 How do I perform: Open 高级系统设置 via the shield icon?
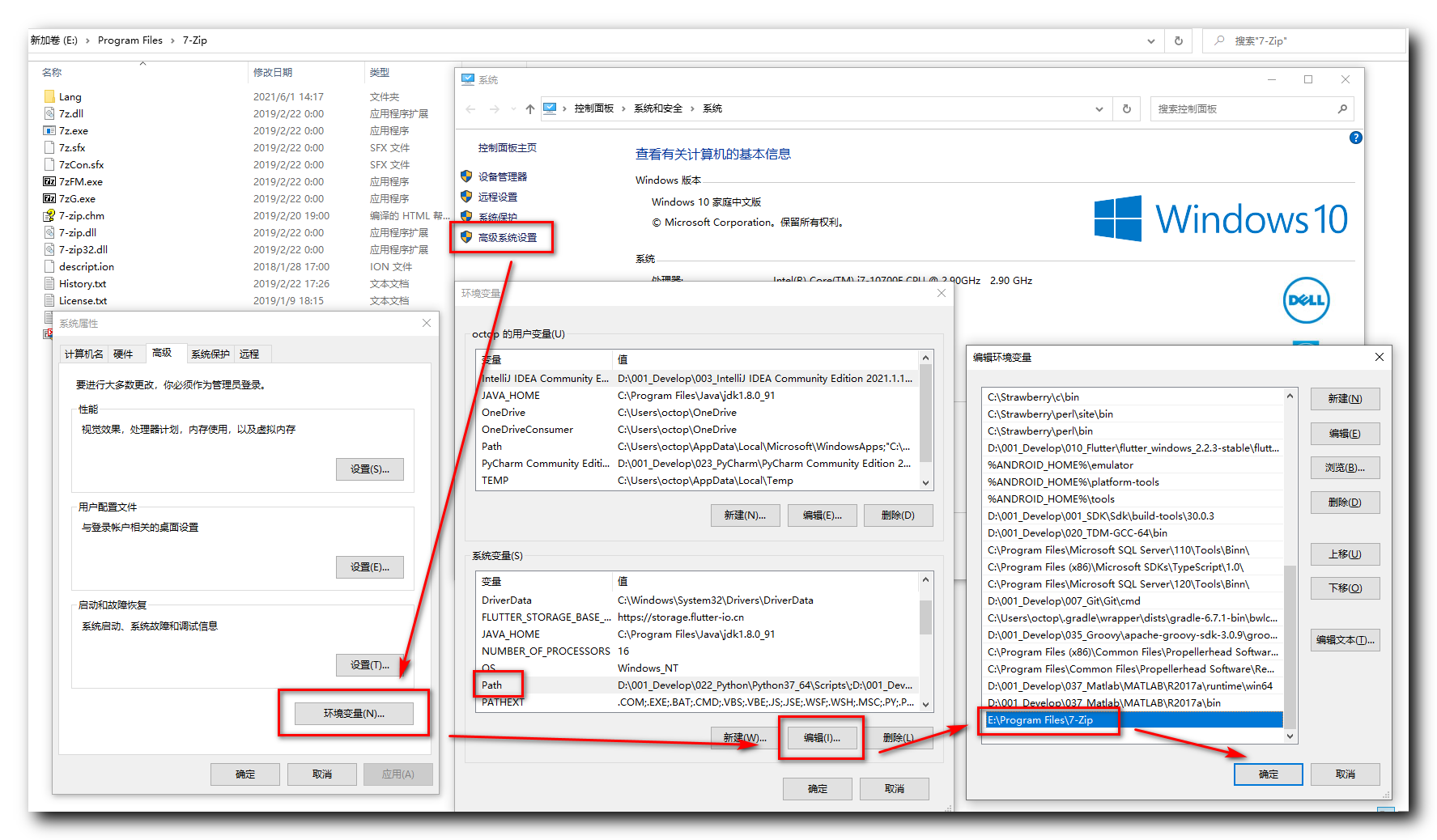point(502,237)
